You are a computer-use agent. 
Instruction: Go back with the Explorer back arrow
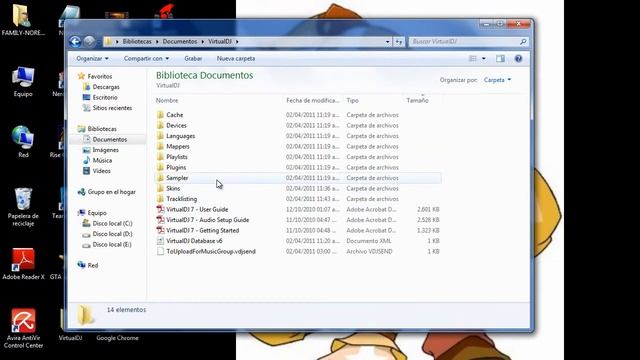click(75, 41)
